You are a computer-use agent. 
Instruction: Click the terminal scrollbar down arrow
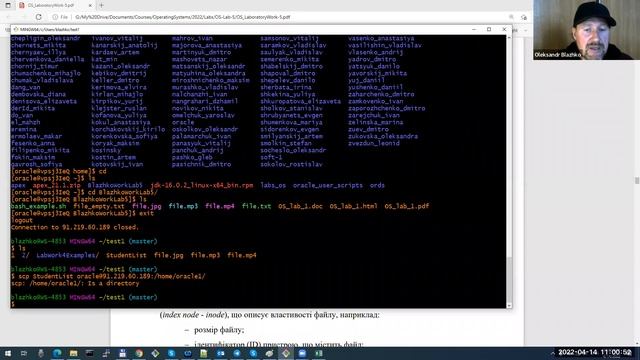(x=509, y=305)
